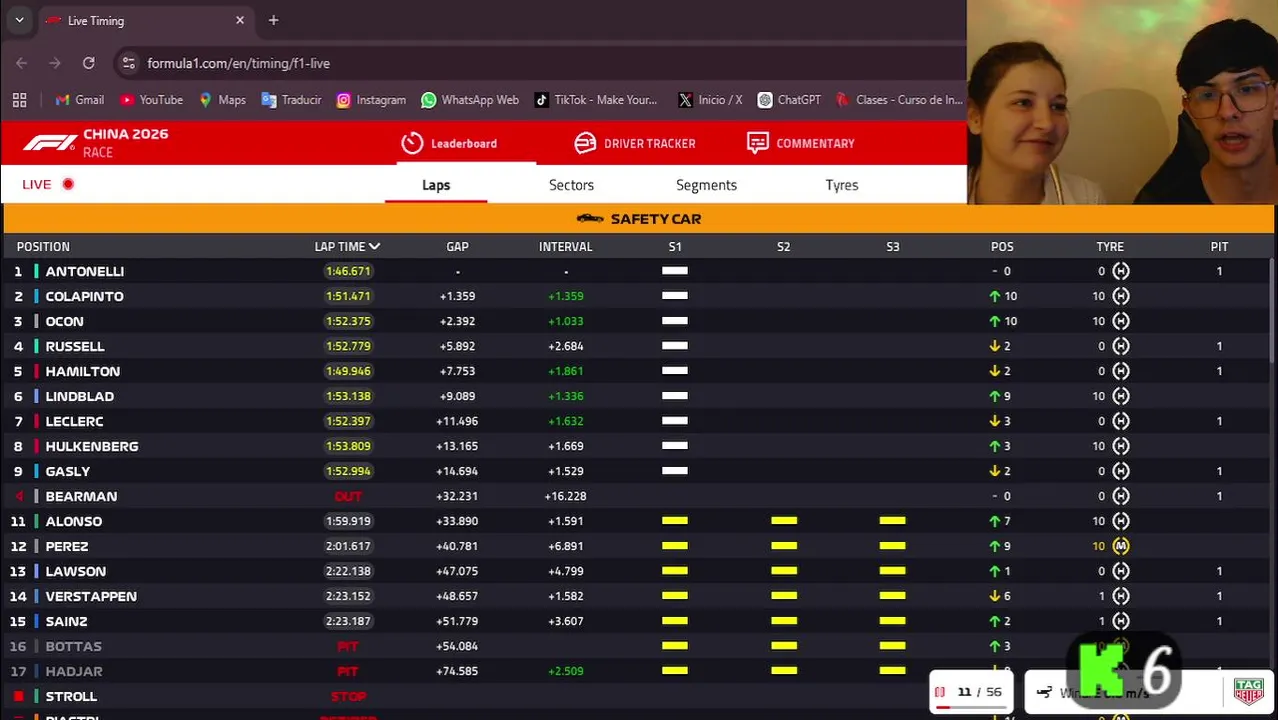Open Instagram bookmark
1278x720 pixels.
(371, 100)
